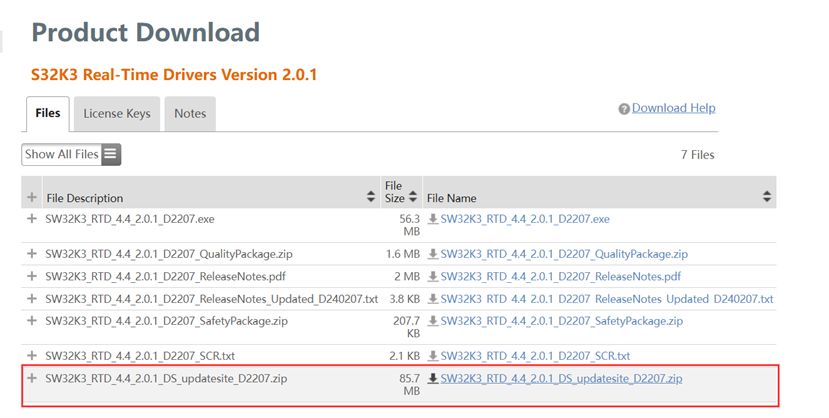Click the 2.1 KB file size cell

pyautogui.click(x=404, y=356)
